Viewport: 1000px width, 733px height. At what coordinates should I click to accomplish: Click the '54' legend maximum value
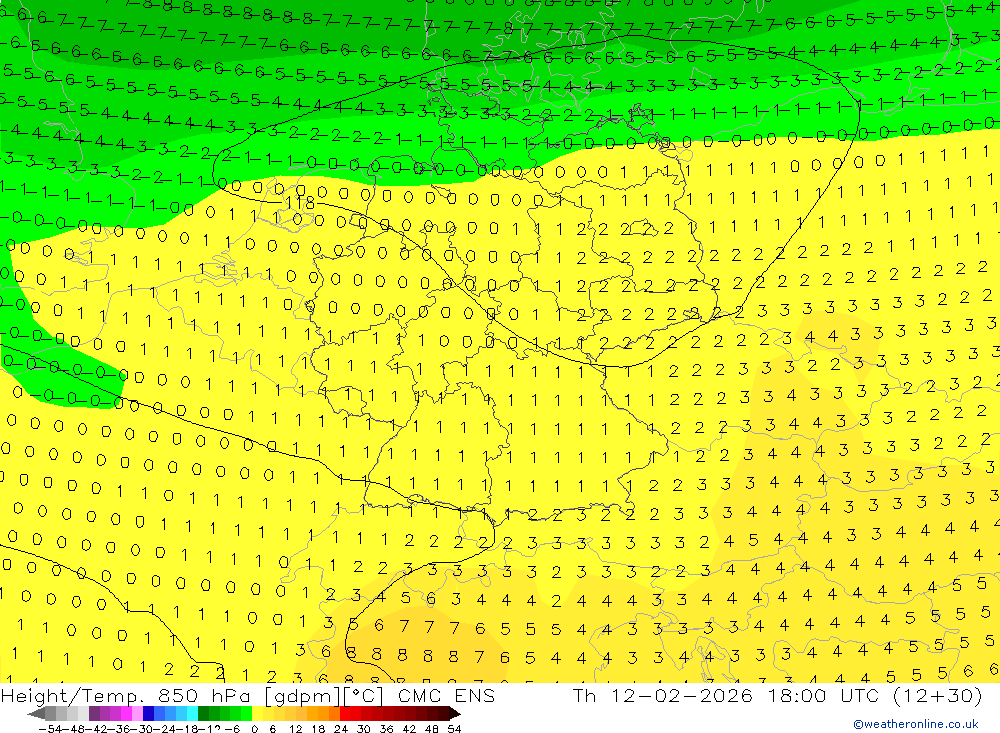coord(454,729)
